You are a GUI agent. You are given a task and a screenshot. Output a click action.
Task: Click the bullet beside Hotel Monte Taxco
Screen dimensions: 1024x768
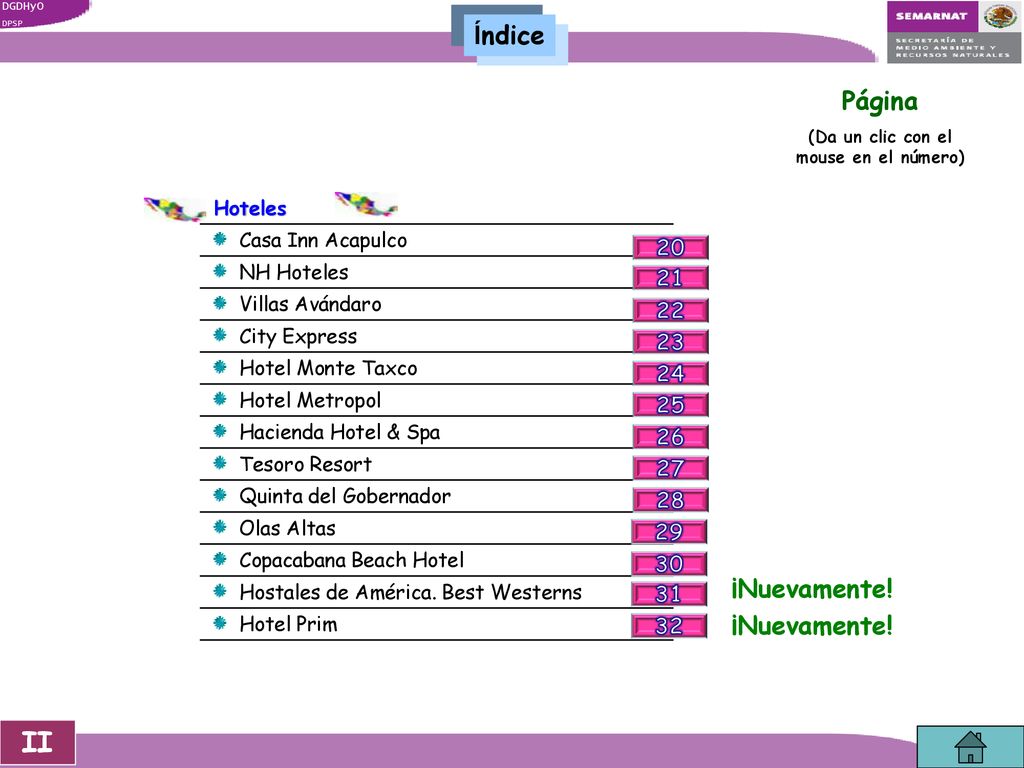(x=220, y=366)
